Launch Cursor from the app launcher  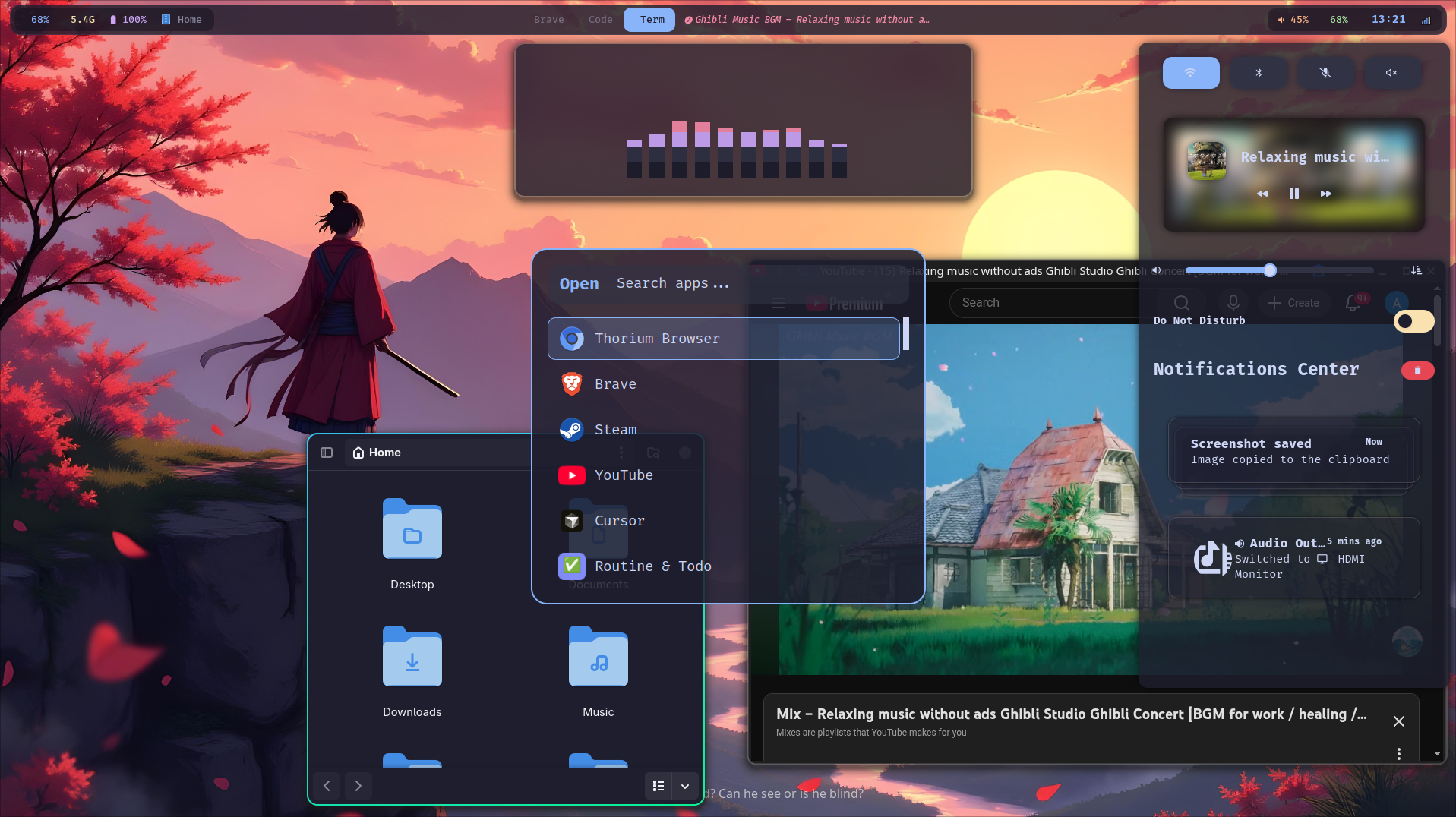[723, 521]
